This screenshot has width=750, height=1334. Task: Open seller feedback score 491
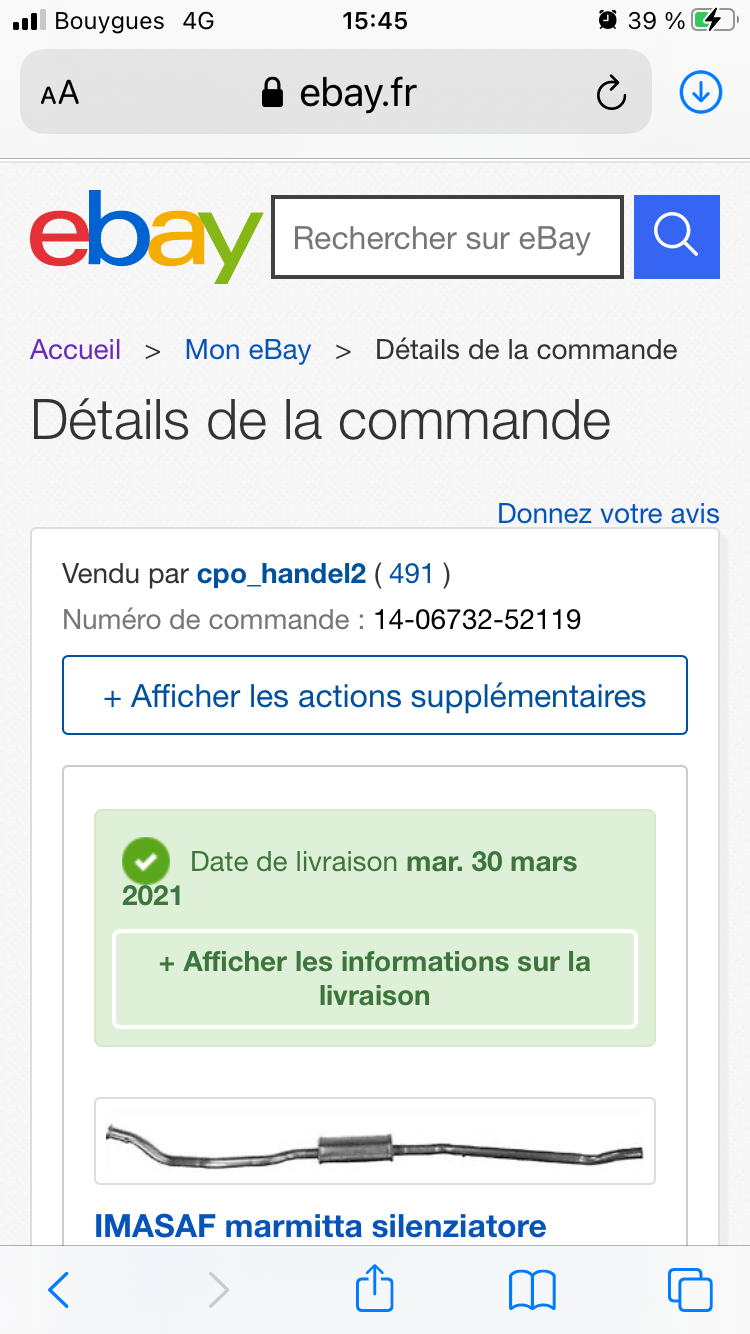pyautogui.click(x=411, y=574)
